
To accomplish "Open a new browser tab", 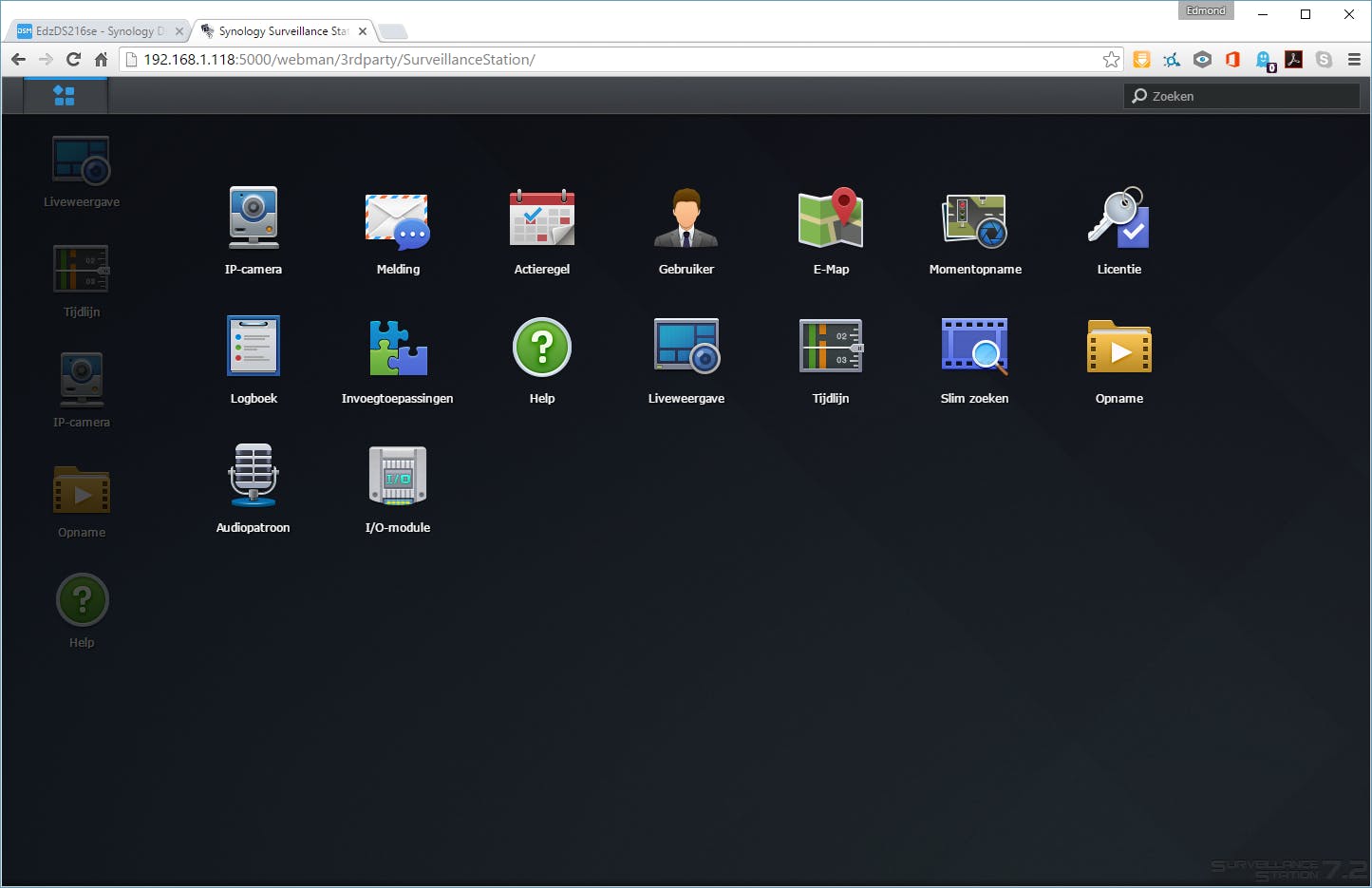I will 393,32.
